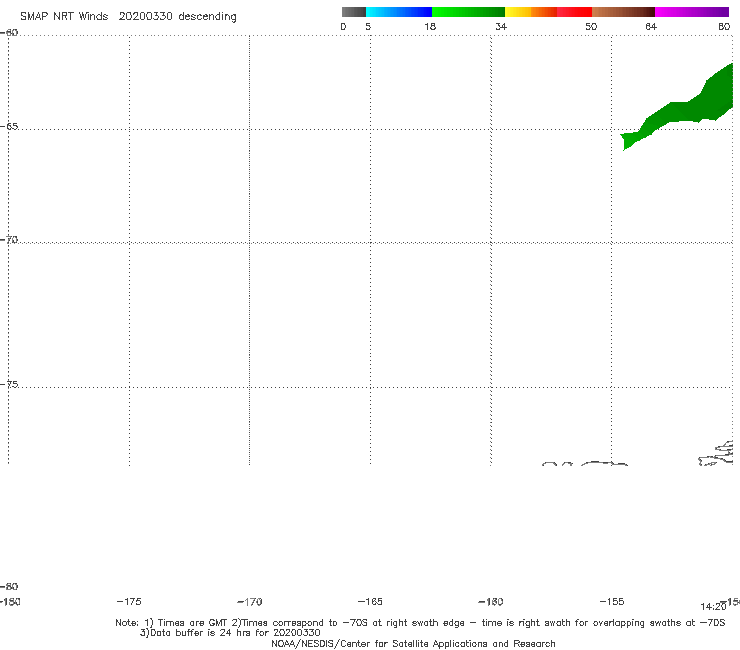Click the word 'descending' in the title

(207, 17)
